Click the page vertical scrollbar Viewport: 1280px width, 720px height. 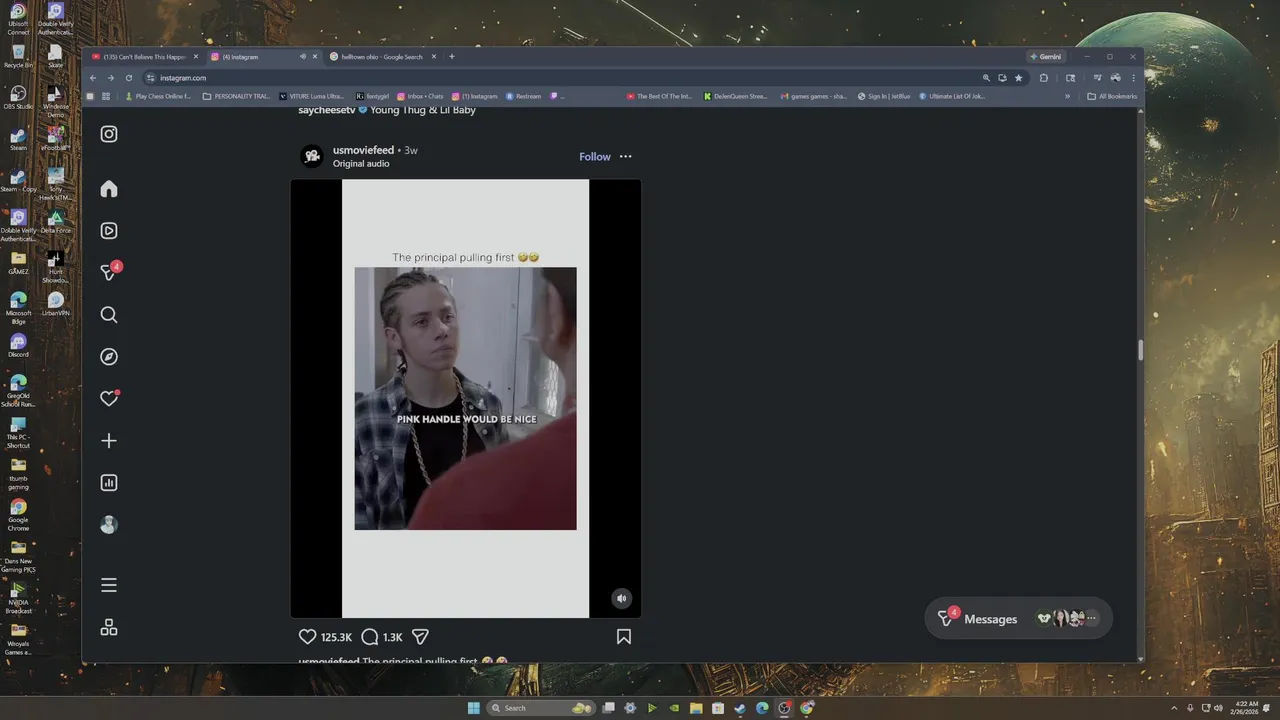point(1140,351)
